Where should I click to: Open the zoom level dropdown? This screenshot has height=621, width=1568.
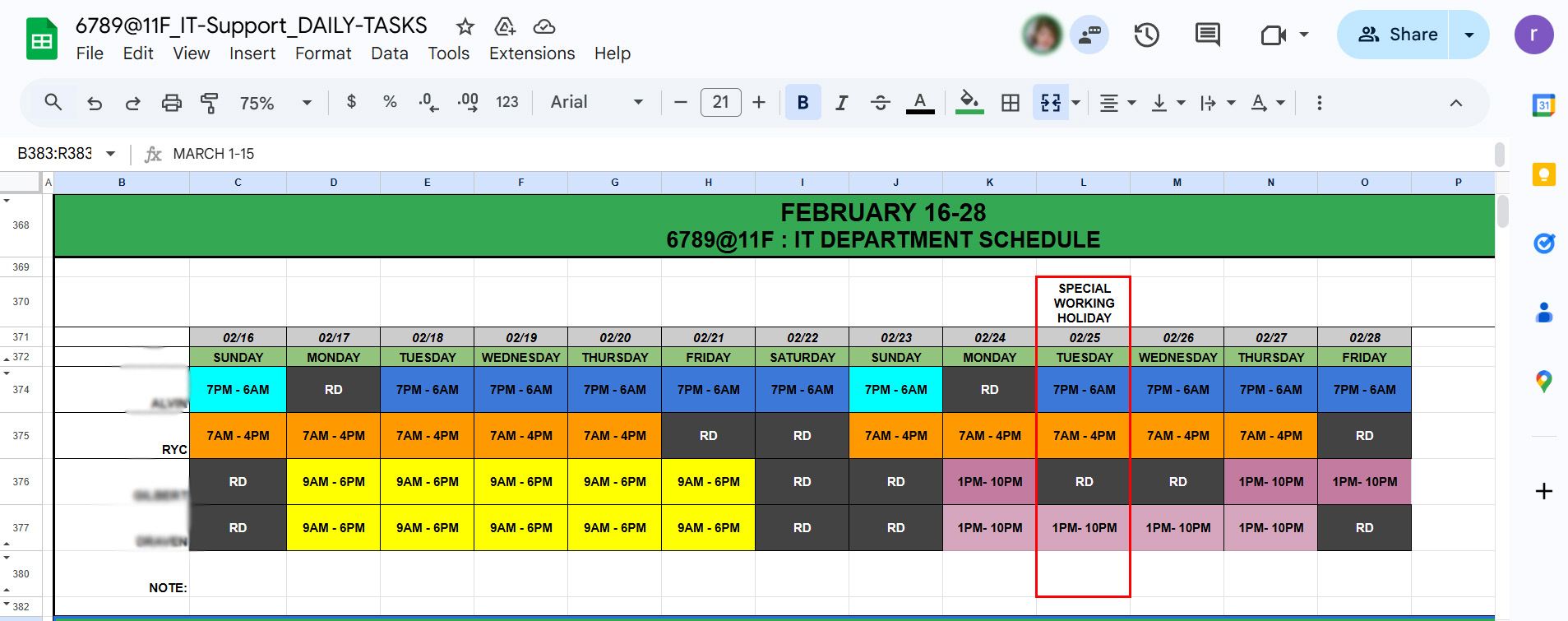275,103
